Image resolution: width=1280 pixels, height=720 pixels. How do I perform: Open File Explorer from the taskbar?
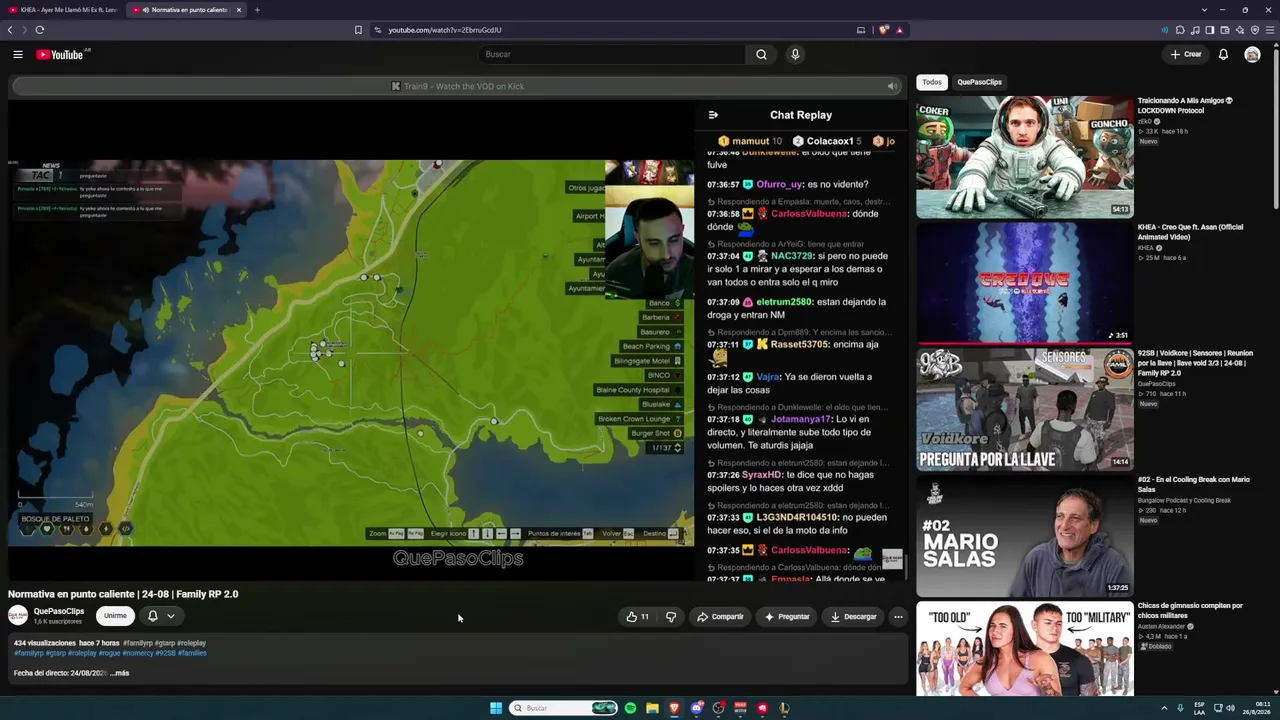(652, 708)
